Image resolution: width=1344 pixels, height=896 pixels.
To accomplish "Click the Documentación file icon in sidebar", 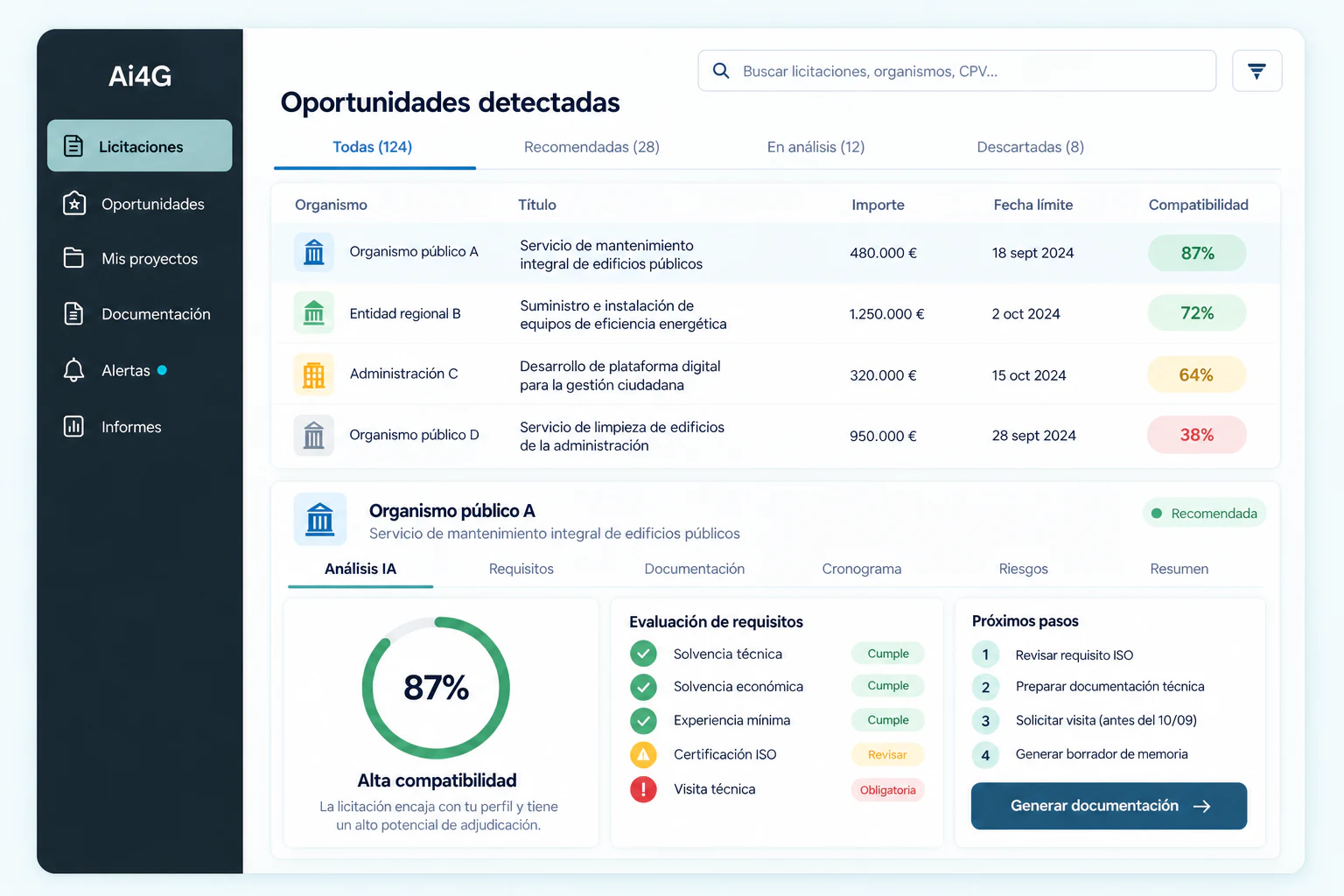I will coord(74,313).
